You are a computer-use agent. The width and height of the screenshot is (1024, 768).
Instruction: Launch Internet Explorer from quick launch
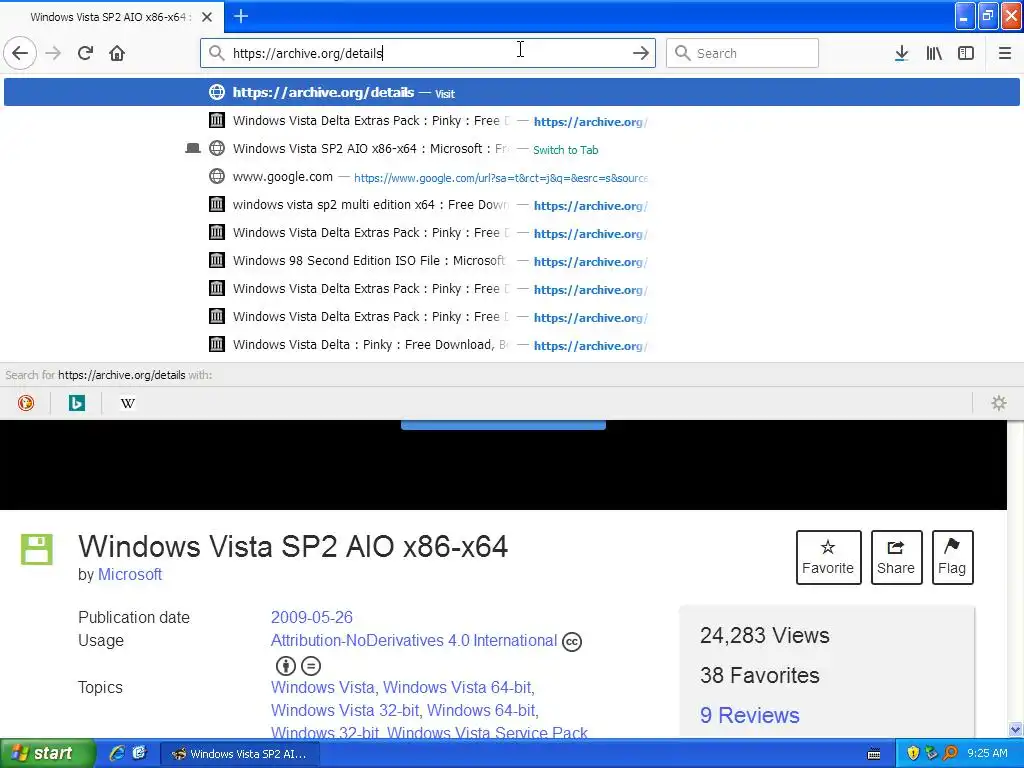pos(117,753)
